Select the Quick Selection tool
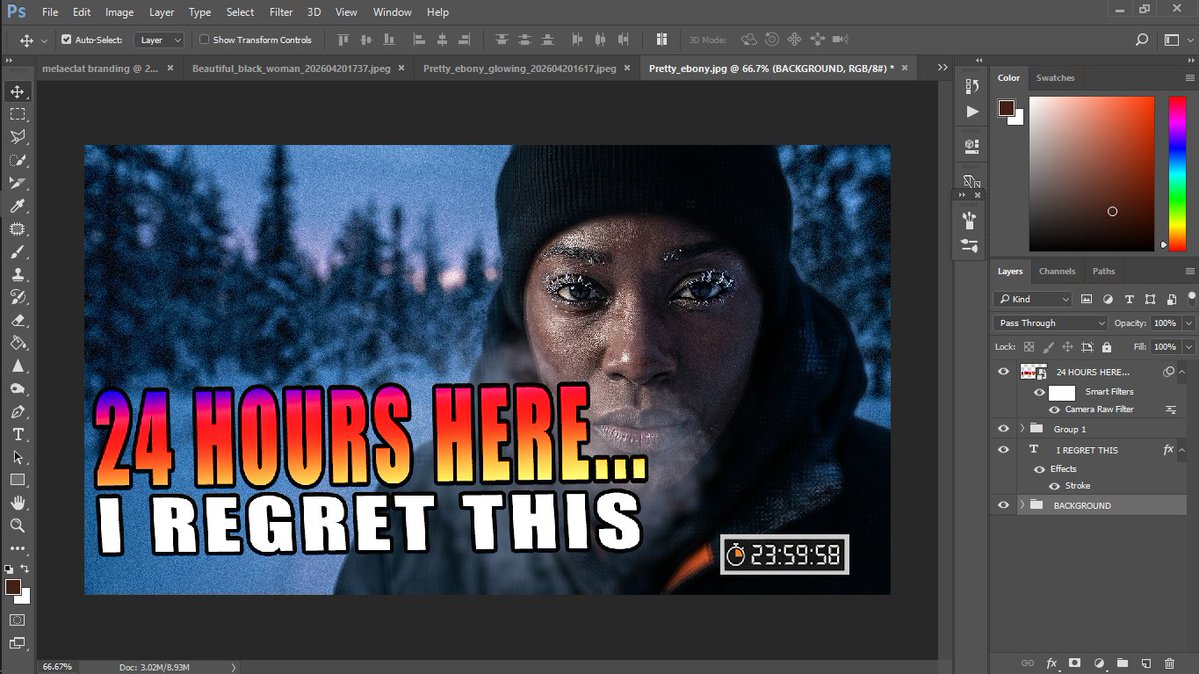 [18, 160]
